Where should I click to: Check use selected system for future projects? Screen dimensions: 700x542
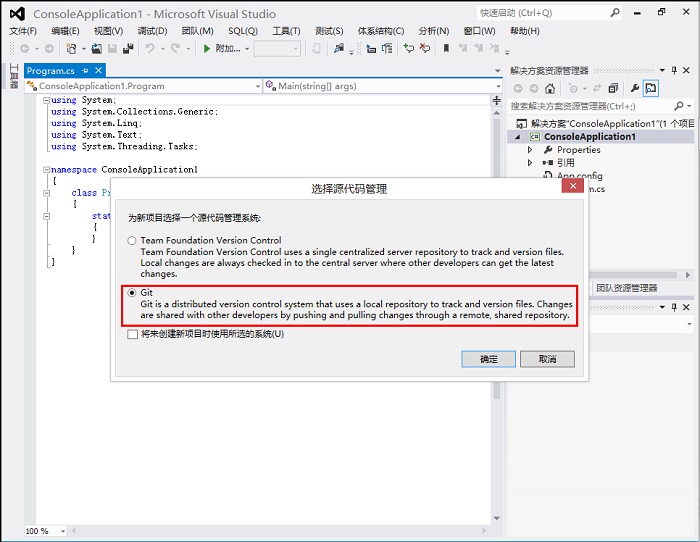tap(132, 334)
